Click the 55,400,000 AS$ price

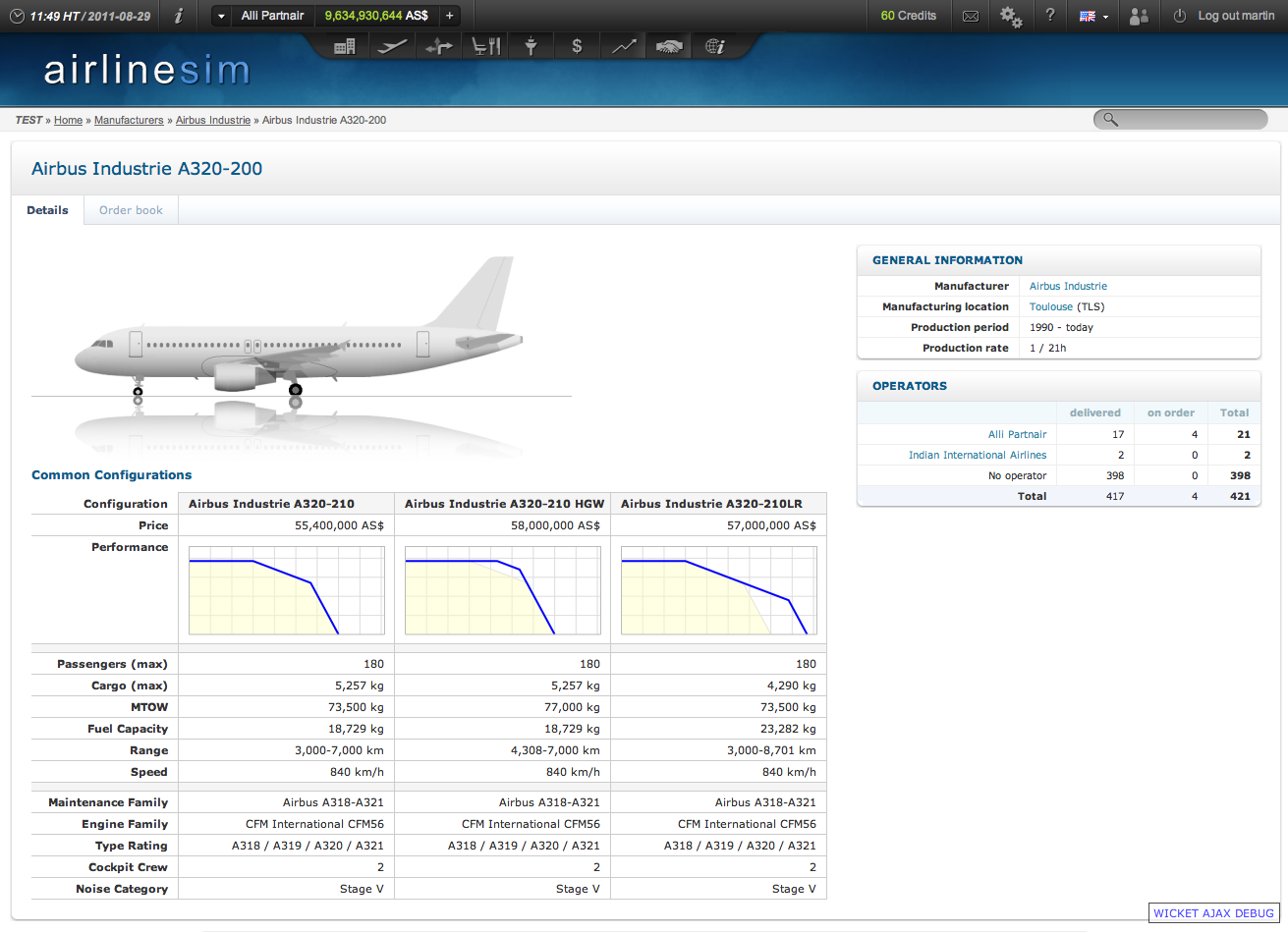click(339, 525)
